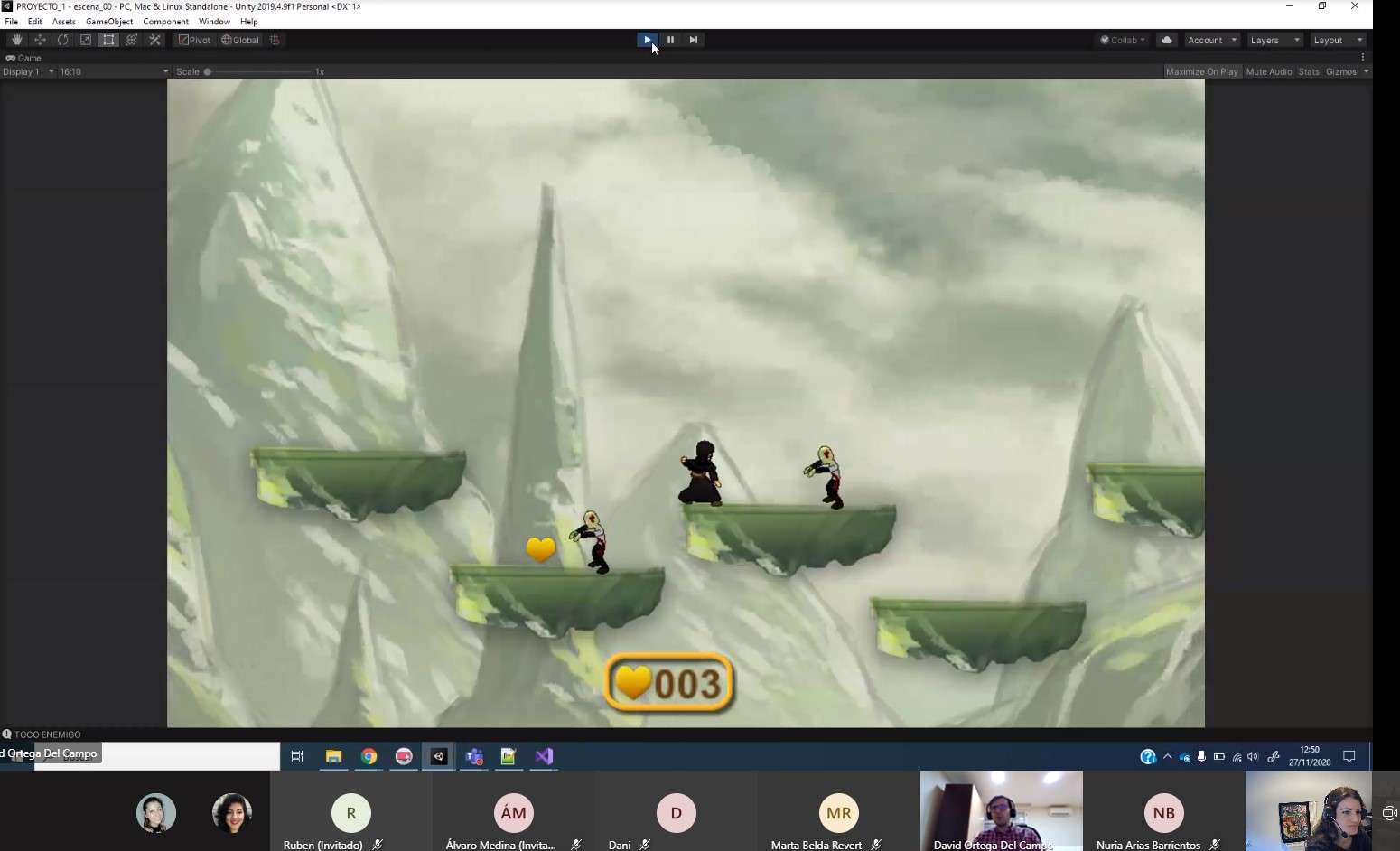Screen dimensions: 1400x851
Task: Open the red recorder app on taskbar
Action: [x=404, y=756]
